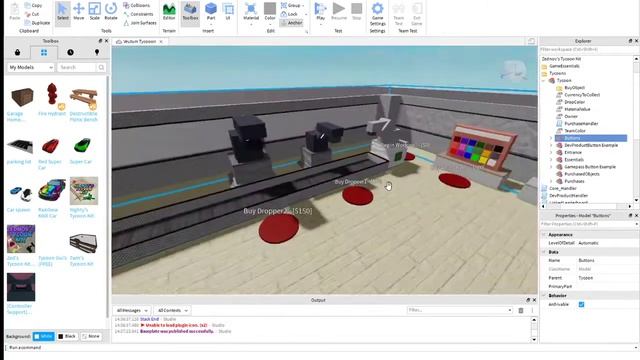Insert the Rainbow RKR Car model
The image size is (640, 360).
[51, 191]
